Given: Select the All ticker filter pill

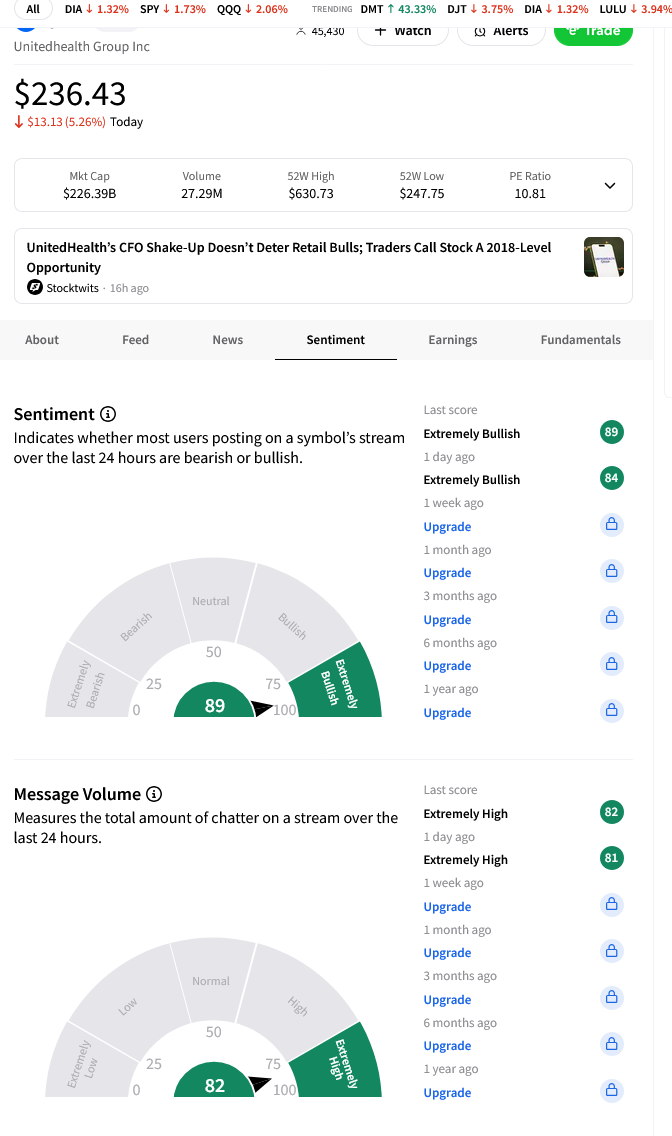Looking at the screenshot, I should (33, 9).
